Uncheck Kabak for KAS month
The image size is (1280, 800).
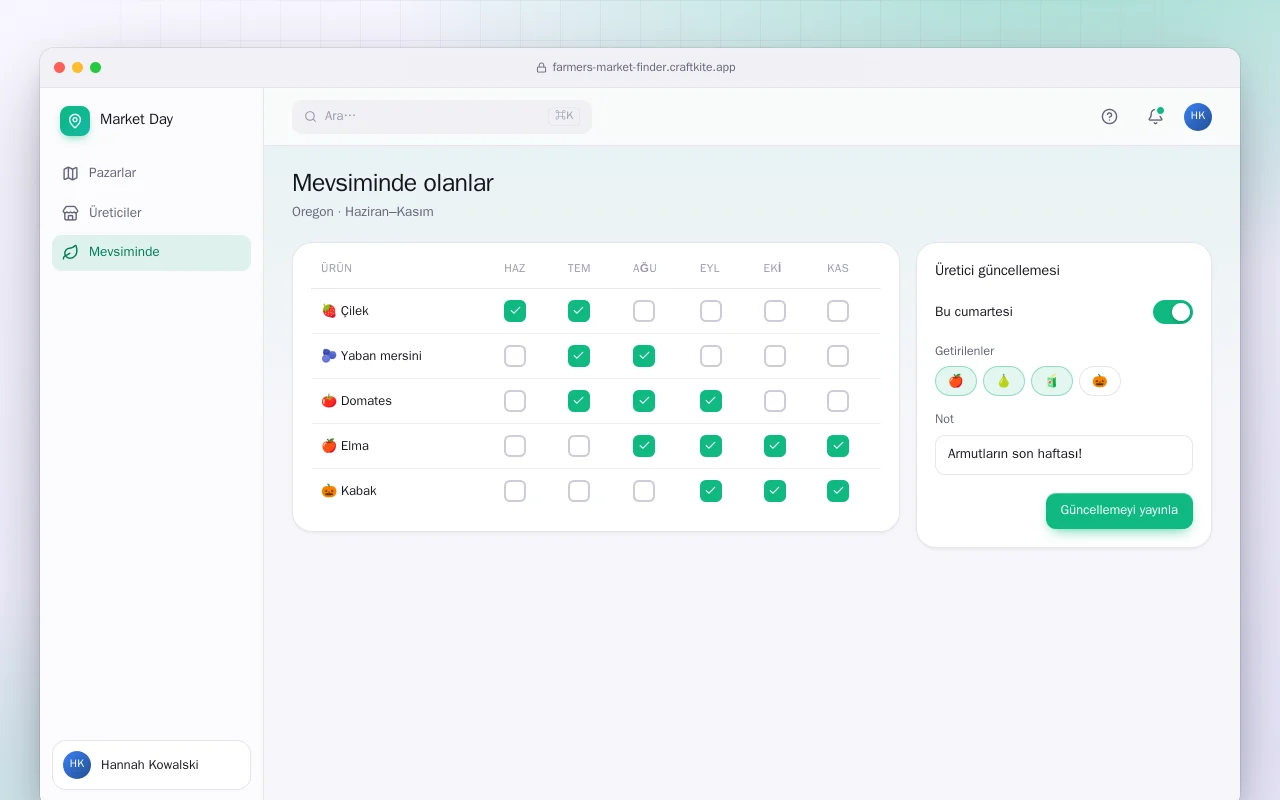(x=838, y=491)
